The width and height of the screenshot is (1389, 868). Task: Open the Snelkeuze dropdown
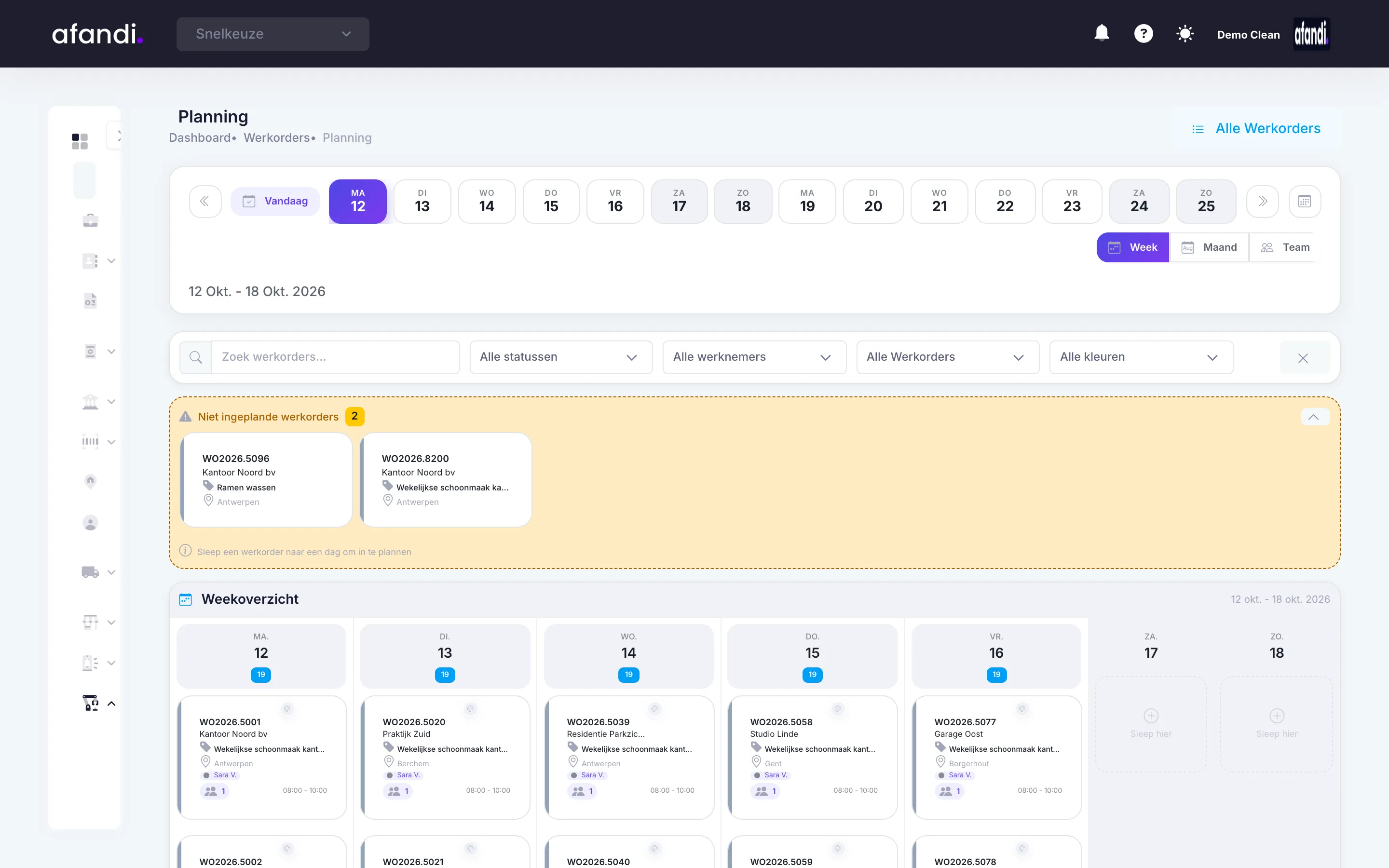(x=272, y=34)
